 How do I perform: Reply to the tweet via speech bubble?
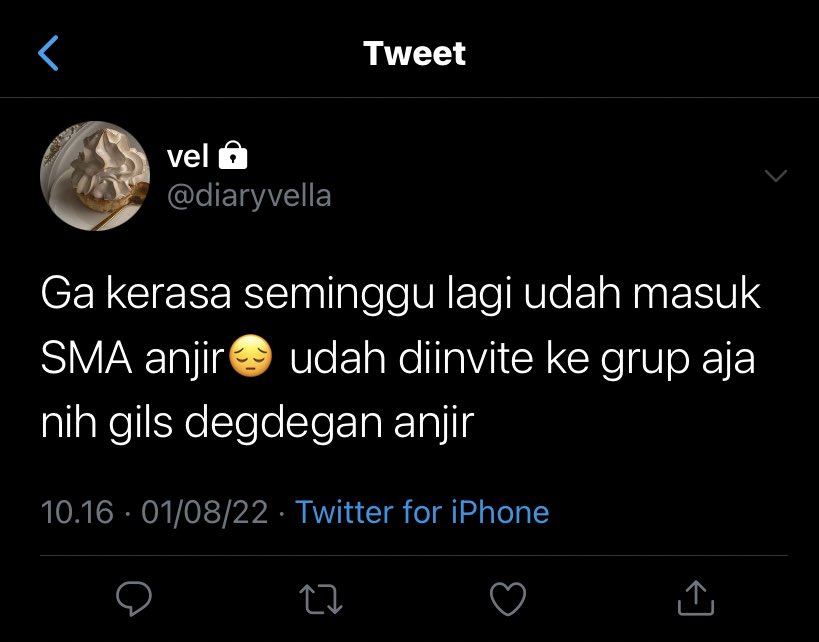(134, 598)
